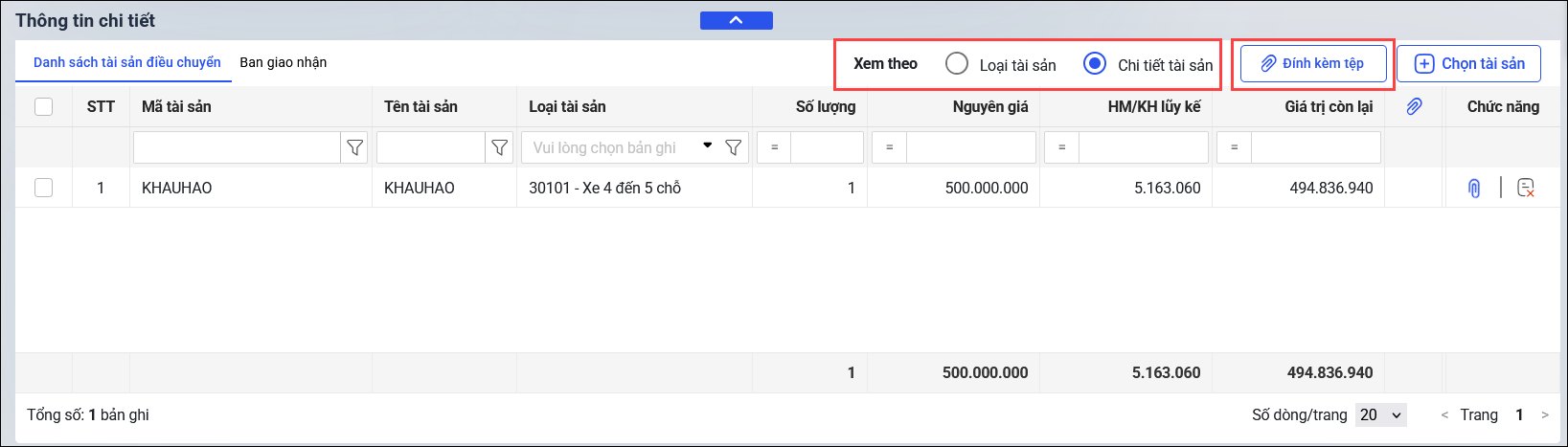Viewport: 1568px width, 447px height.
Task: Click the paperclip attachment icon in KHAUHAO row
Action: (x=1474, y=189)
